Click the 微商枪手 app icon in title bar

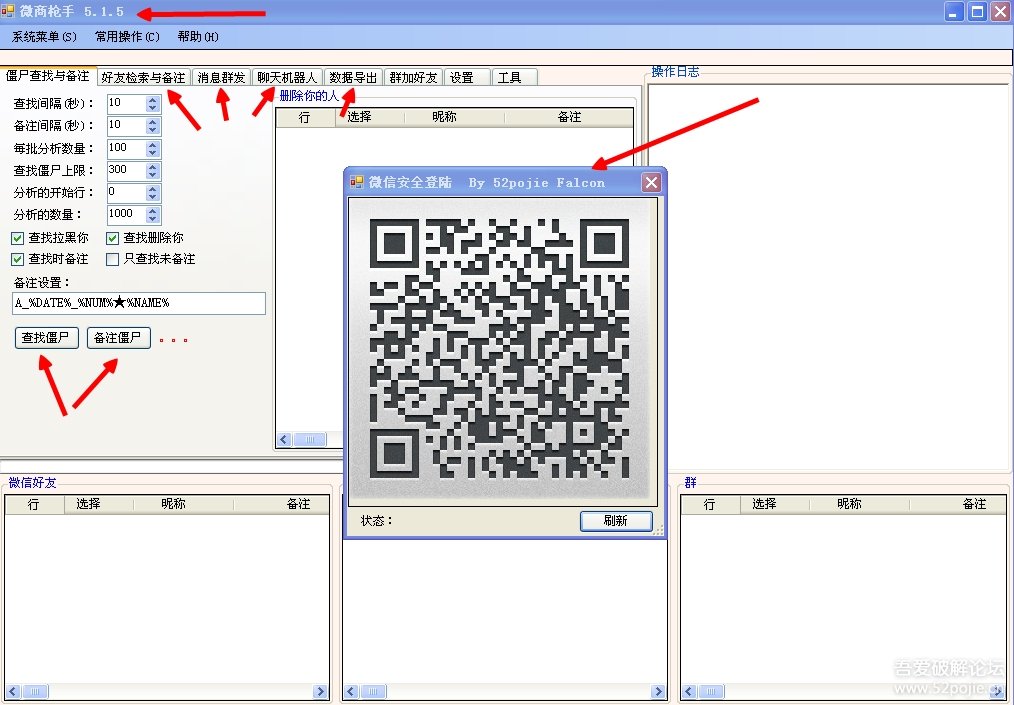coord(8,11)
